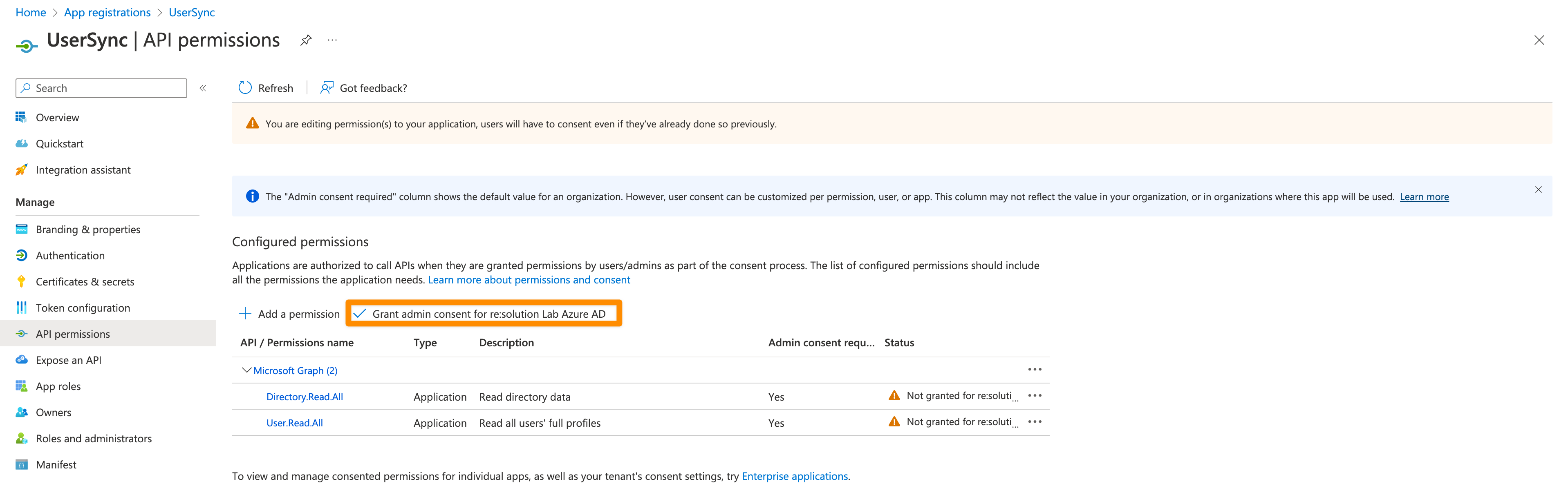Focus the sidebar Search field
The image size is (1568, 486).
click(101, 88)
